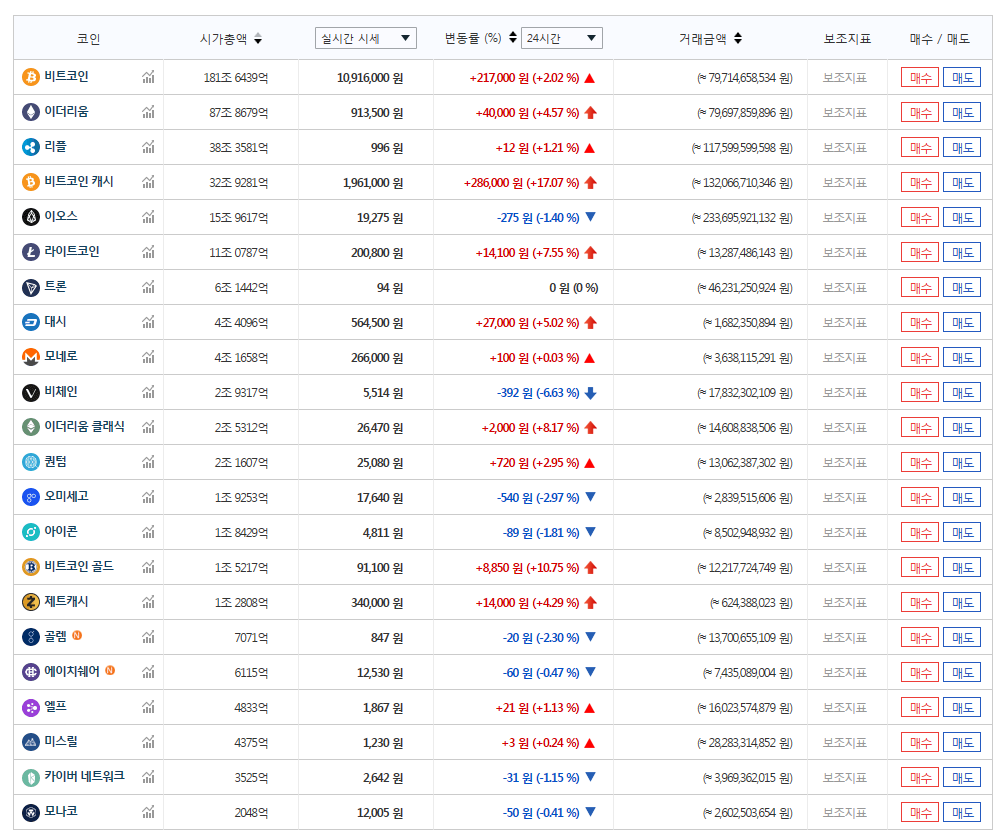Open the chart icon for 이더리움
This screenshot has height=838, width=1001.
click(148, 112)
